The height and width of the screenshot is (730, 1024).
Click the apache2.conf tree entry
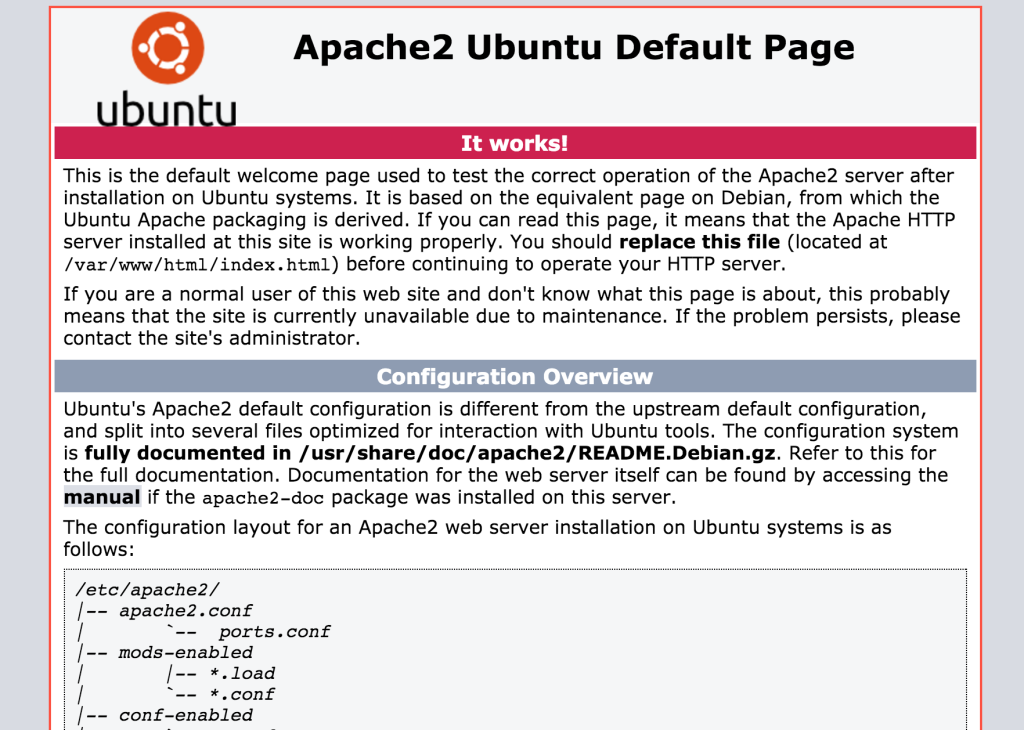pyautogui.click(x=185, y=611)
